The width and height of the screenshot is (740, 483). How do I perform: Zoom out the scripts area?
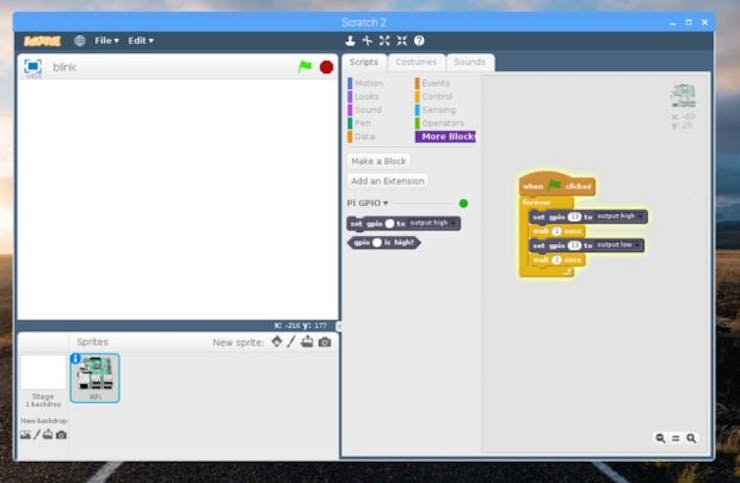click(660, 438)
